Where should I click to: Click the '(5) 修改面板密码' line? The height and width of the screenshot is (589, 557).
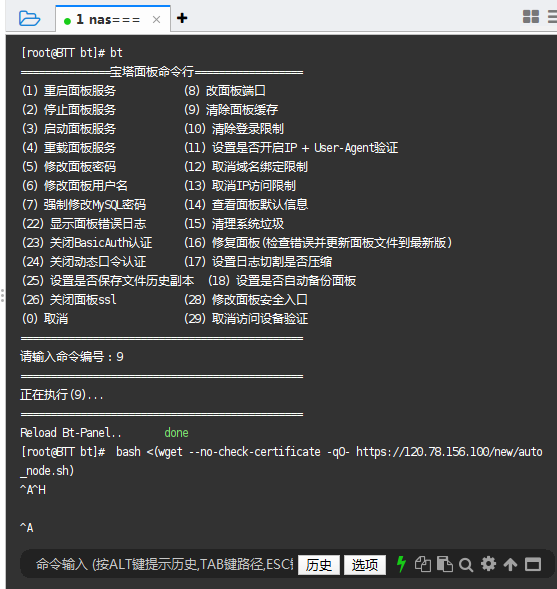coord(69,167)
